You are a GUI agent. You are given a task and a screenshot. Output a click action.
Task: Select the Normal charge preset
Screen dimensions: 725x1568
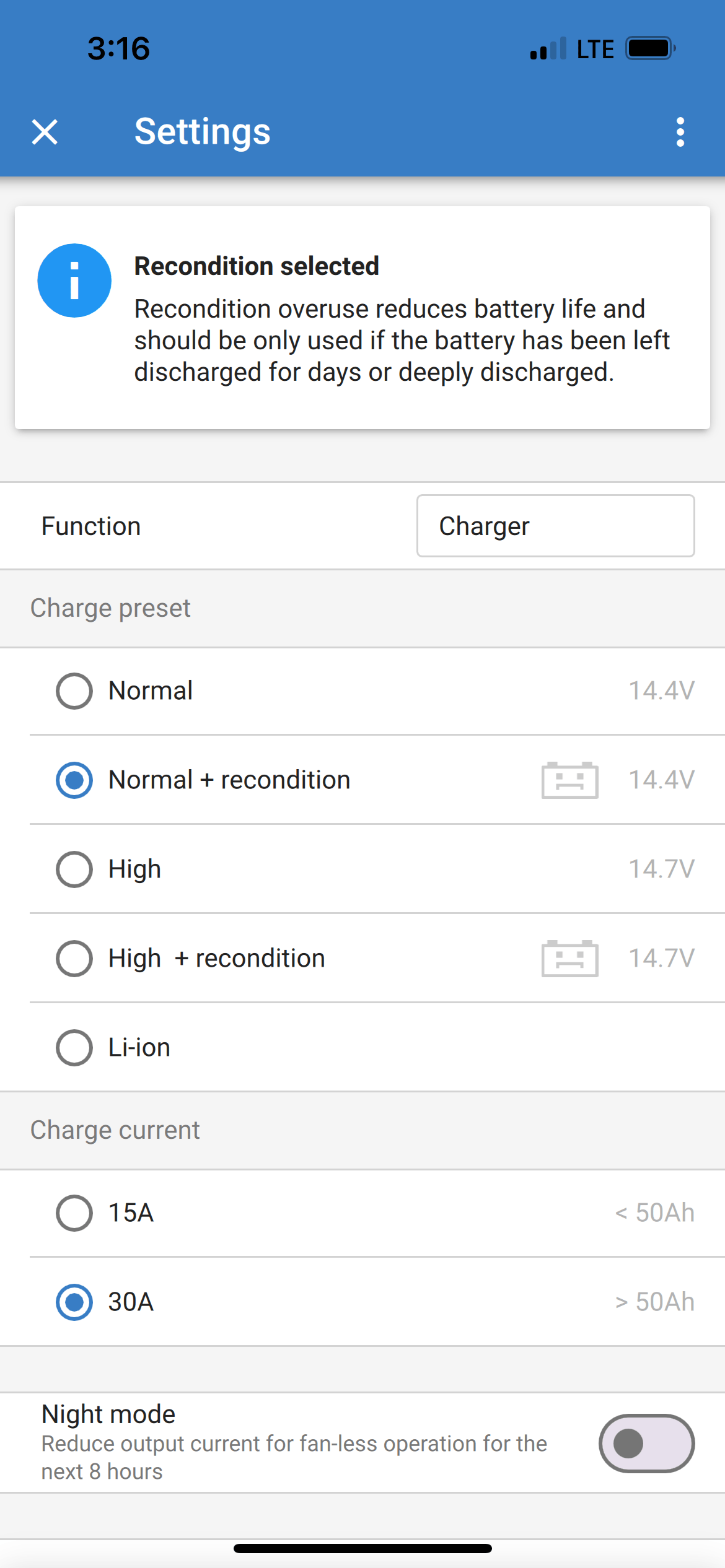[74, 691]
